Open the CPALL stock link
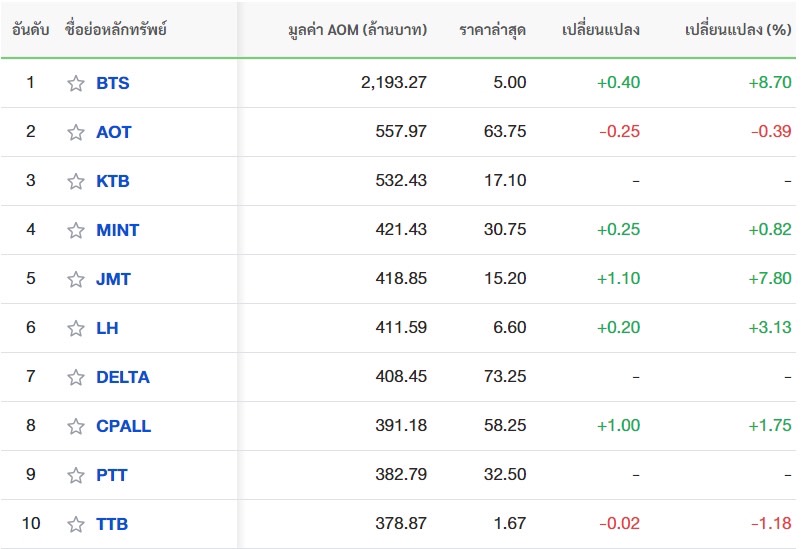This screenshot has width=809, height=549. 123,426
